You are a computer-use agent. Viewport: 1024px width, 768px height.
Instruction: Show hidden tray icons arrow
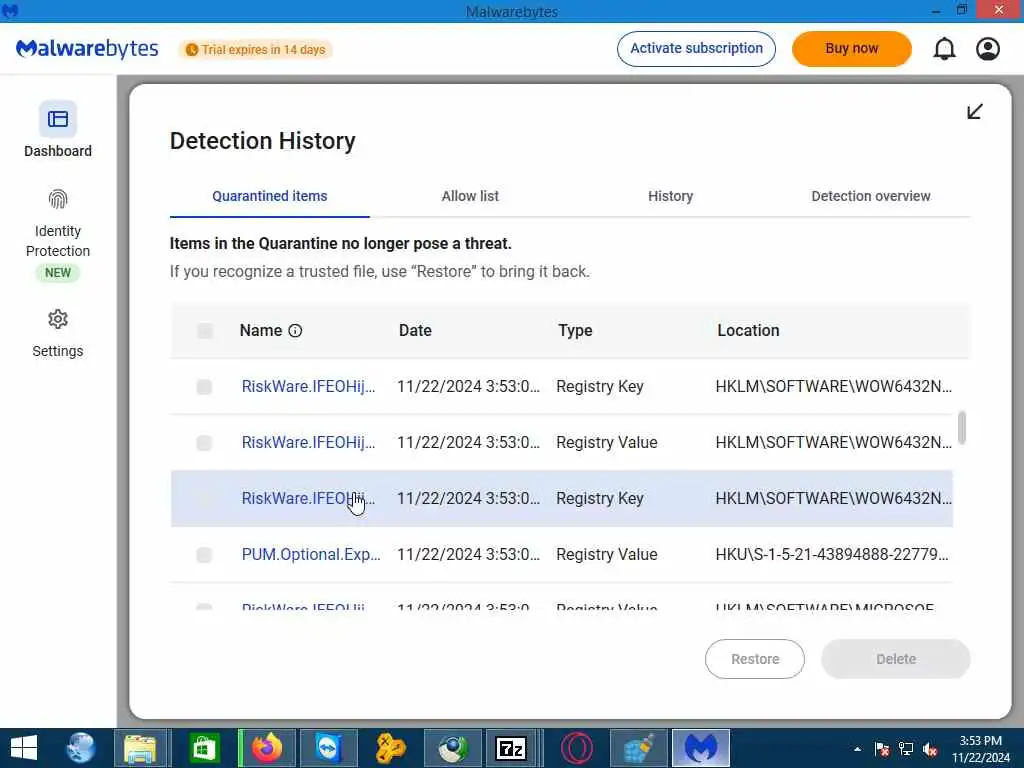click(857, 749)
